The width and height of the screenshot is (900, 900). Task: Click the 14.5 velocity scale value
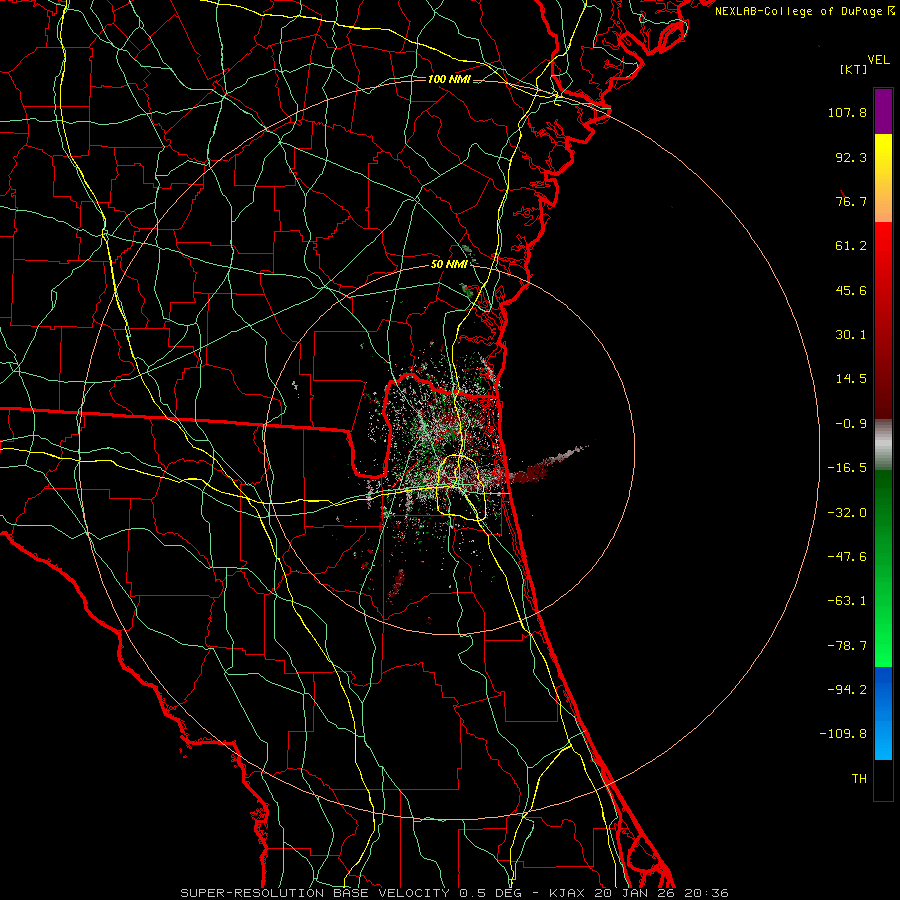click(x=851, y=379)
